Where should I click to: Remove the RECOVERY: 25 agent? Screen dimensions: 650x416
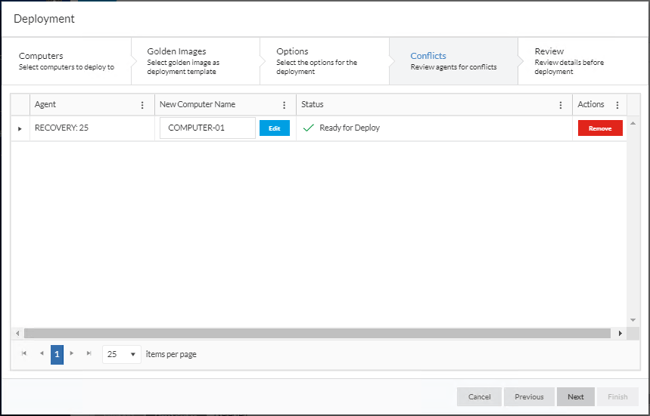(600, 128)
